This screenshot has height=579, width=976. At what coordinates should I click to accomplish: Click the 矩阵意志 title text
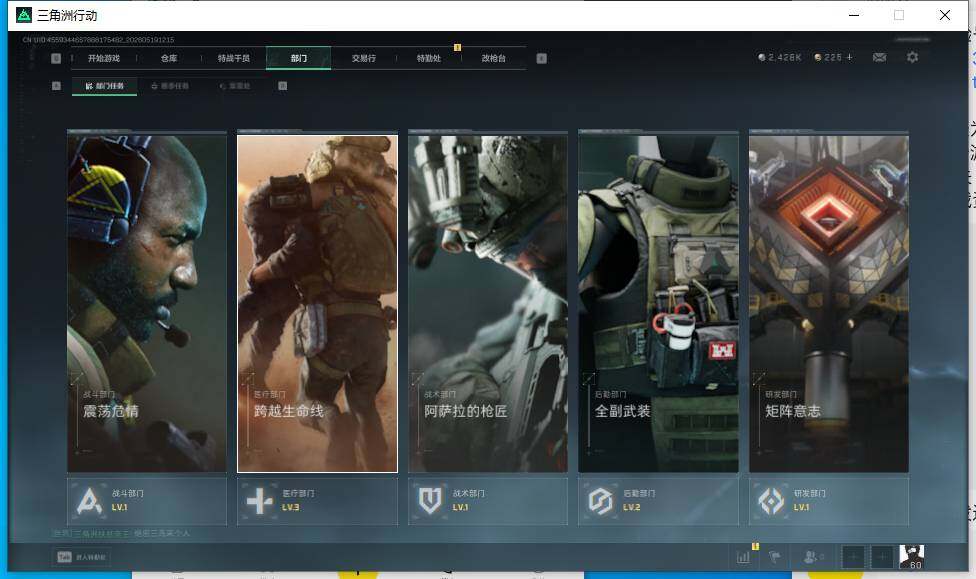tap(793, 411)
